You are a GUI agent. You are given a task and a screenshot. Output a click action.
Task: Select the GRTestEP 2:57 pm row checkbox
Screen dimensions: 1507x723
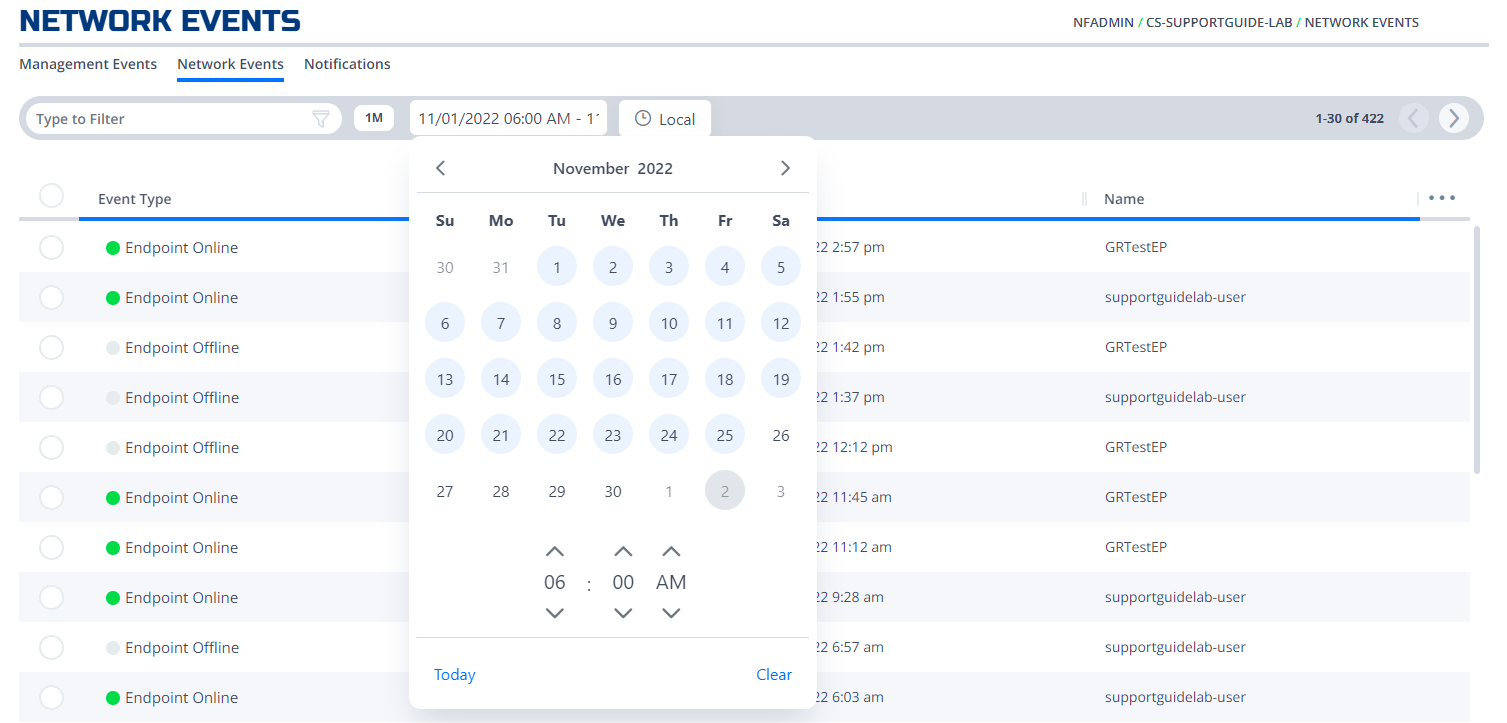point(51,247)
